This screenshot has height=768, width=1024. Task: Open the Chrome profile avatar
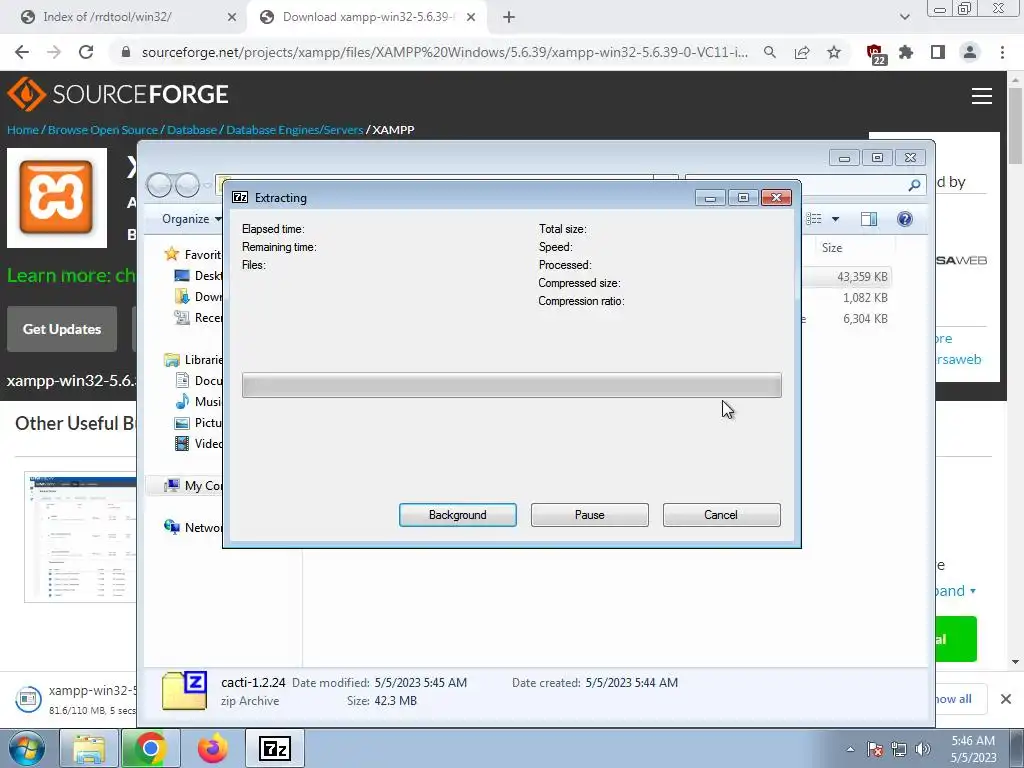[x=970, y=52]
